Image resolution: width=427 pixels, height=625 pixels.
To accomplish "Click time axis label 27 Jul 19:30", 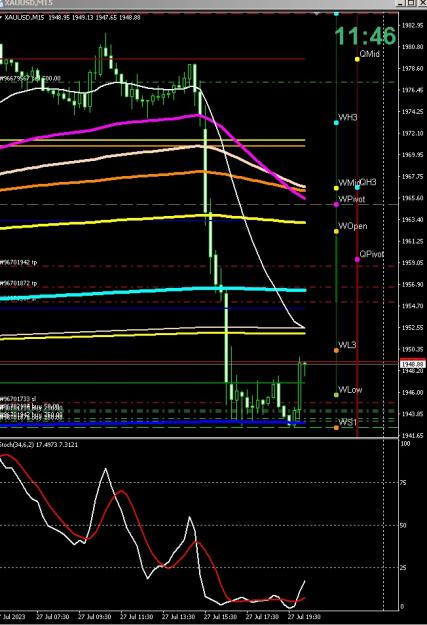I will (304, 617).
